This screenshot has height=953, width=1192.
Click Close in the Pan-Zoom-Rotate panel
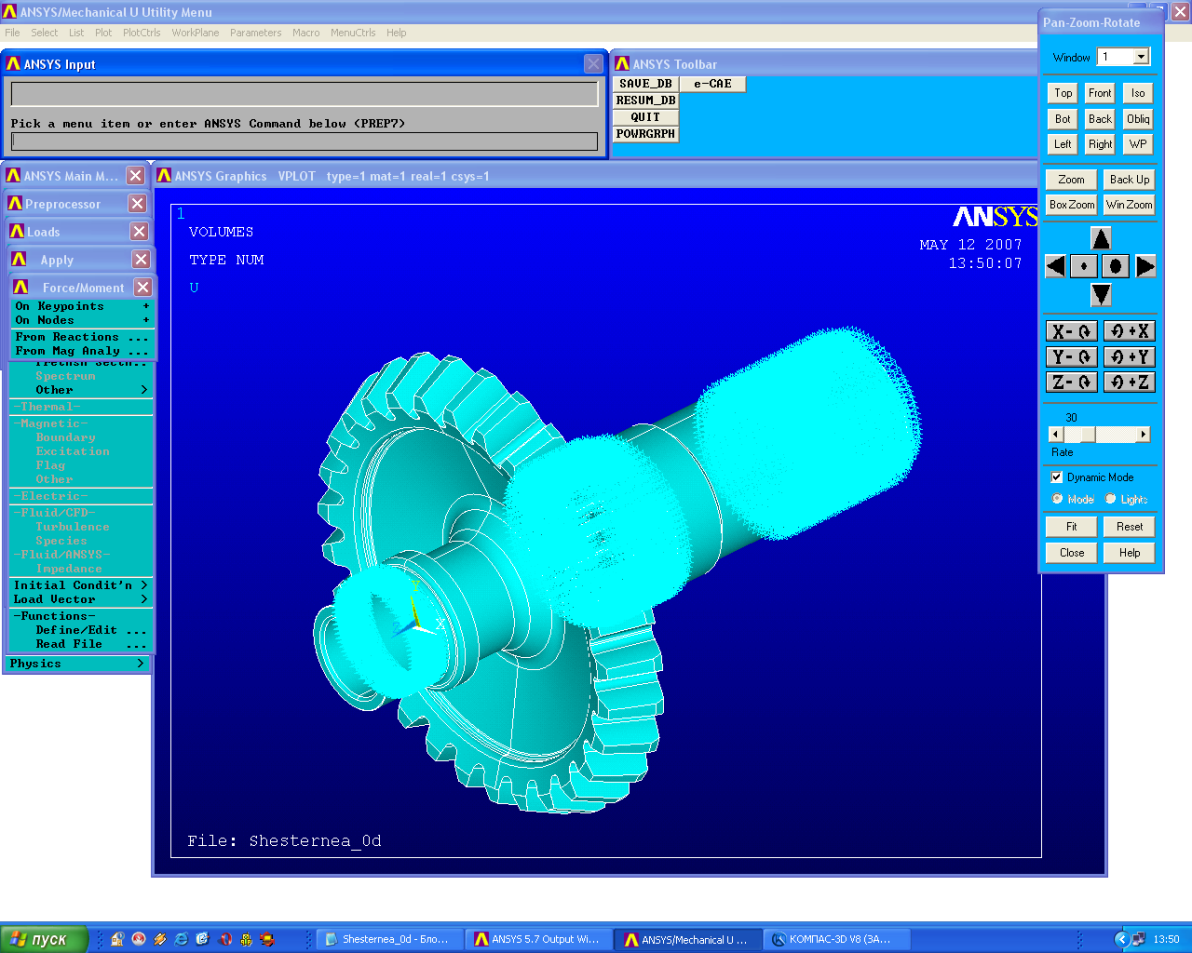1071,552
